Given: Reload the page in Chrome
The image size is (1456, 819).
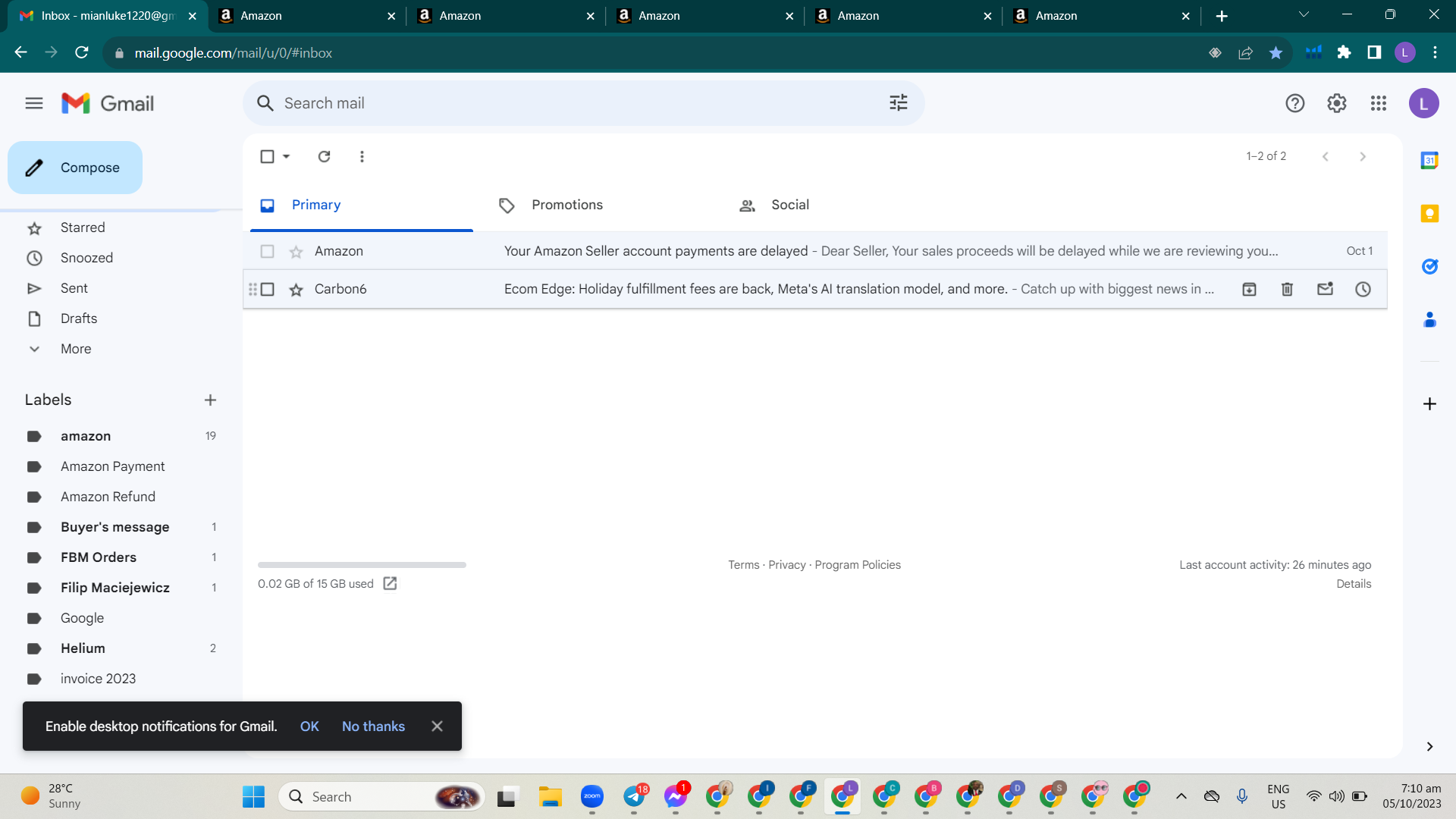Looking at the screenshot, I should click(82, 52).
